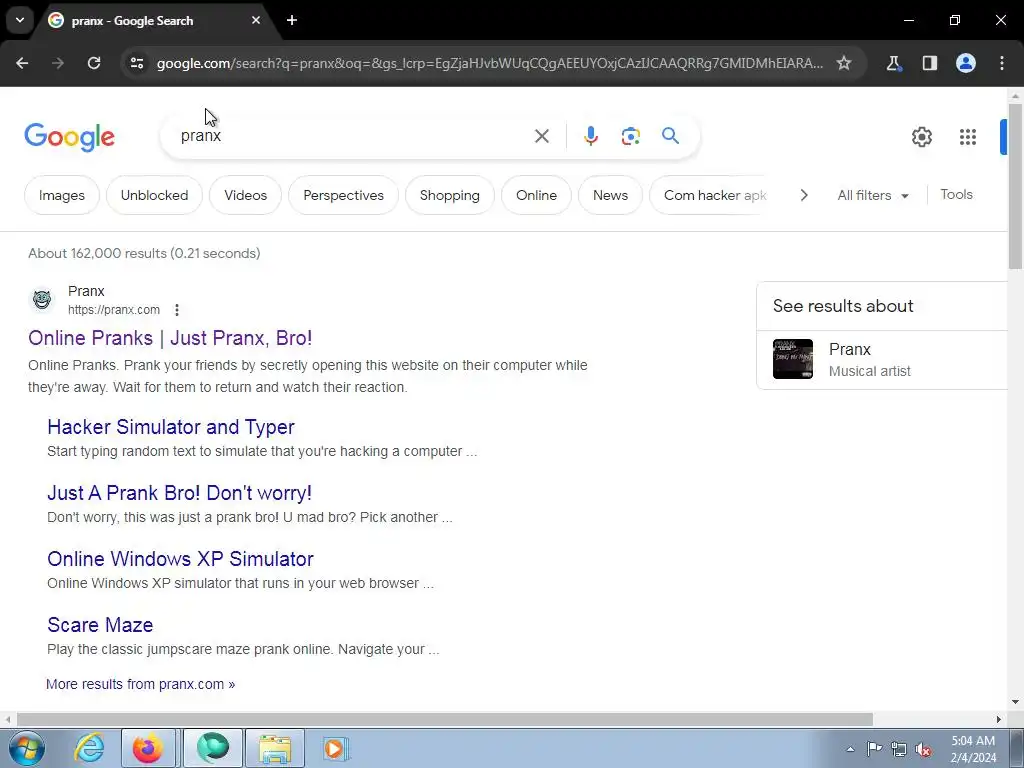This screenshot has width=1024, height=768.
Task: Open Online Windows XP Simulator link
Action: click(180, 559)
